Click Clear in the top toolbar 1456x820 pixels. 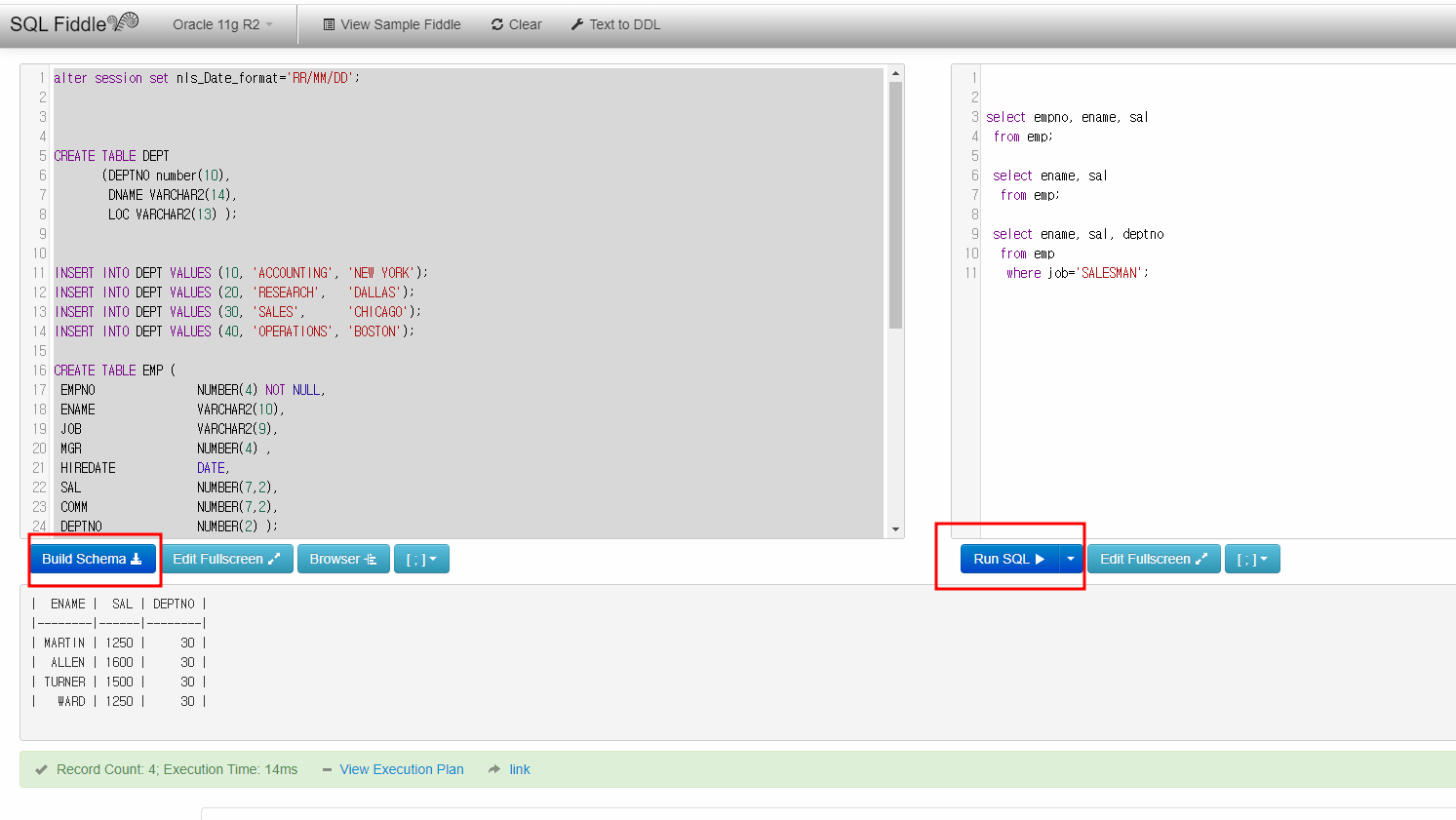click(516, 24)
